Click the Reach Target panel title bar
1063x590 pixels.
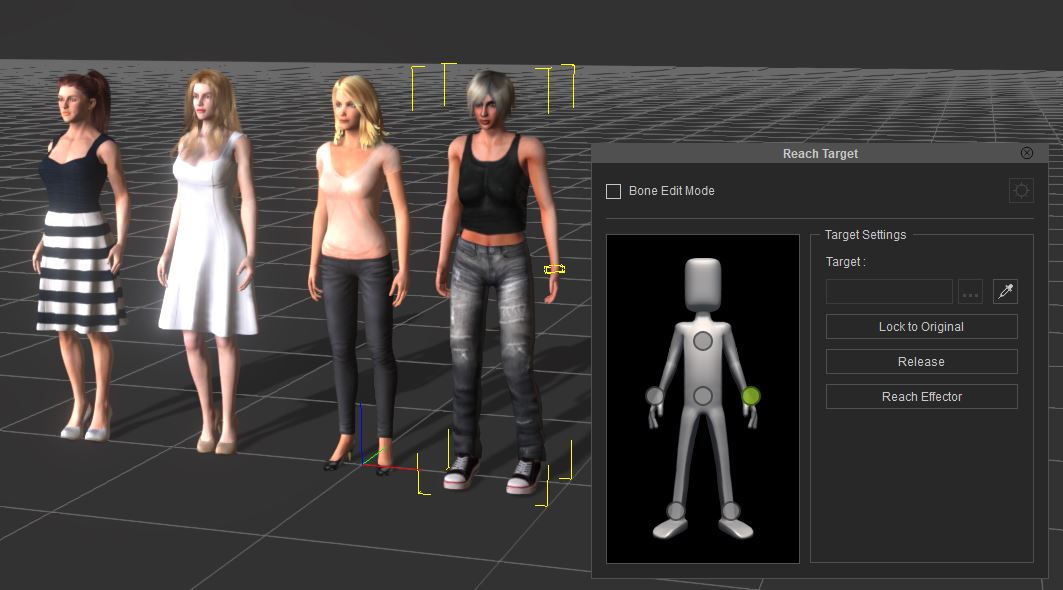click(820, 154)
